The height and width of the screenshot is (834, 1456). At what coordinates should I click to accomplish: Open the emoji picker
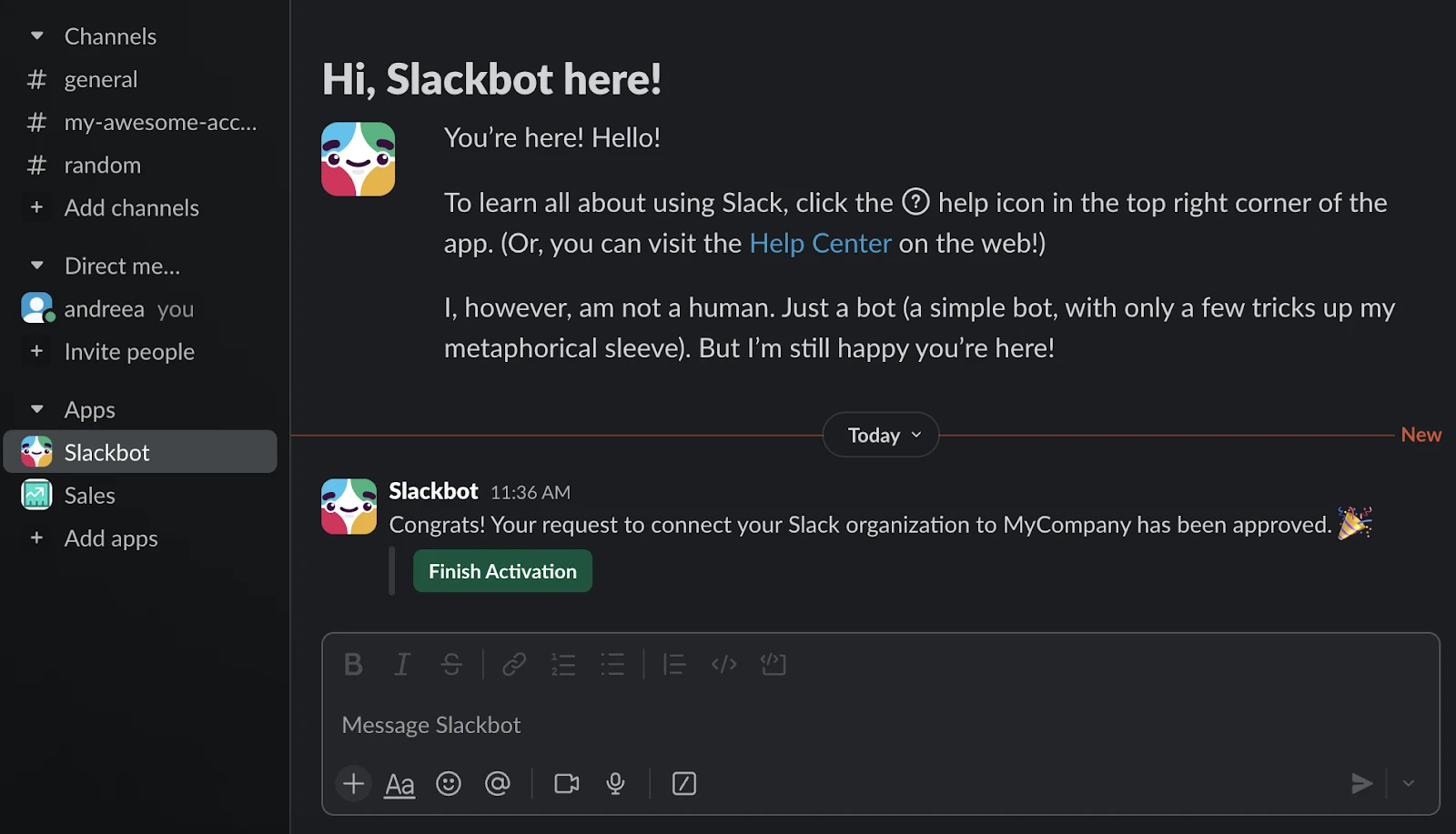click(449, 784)
